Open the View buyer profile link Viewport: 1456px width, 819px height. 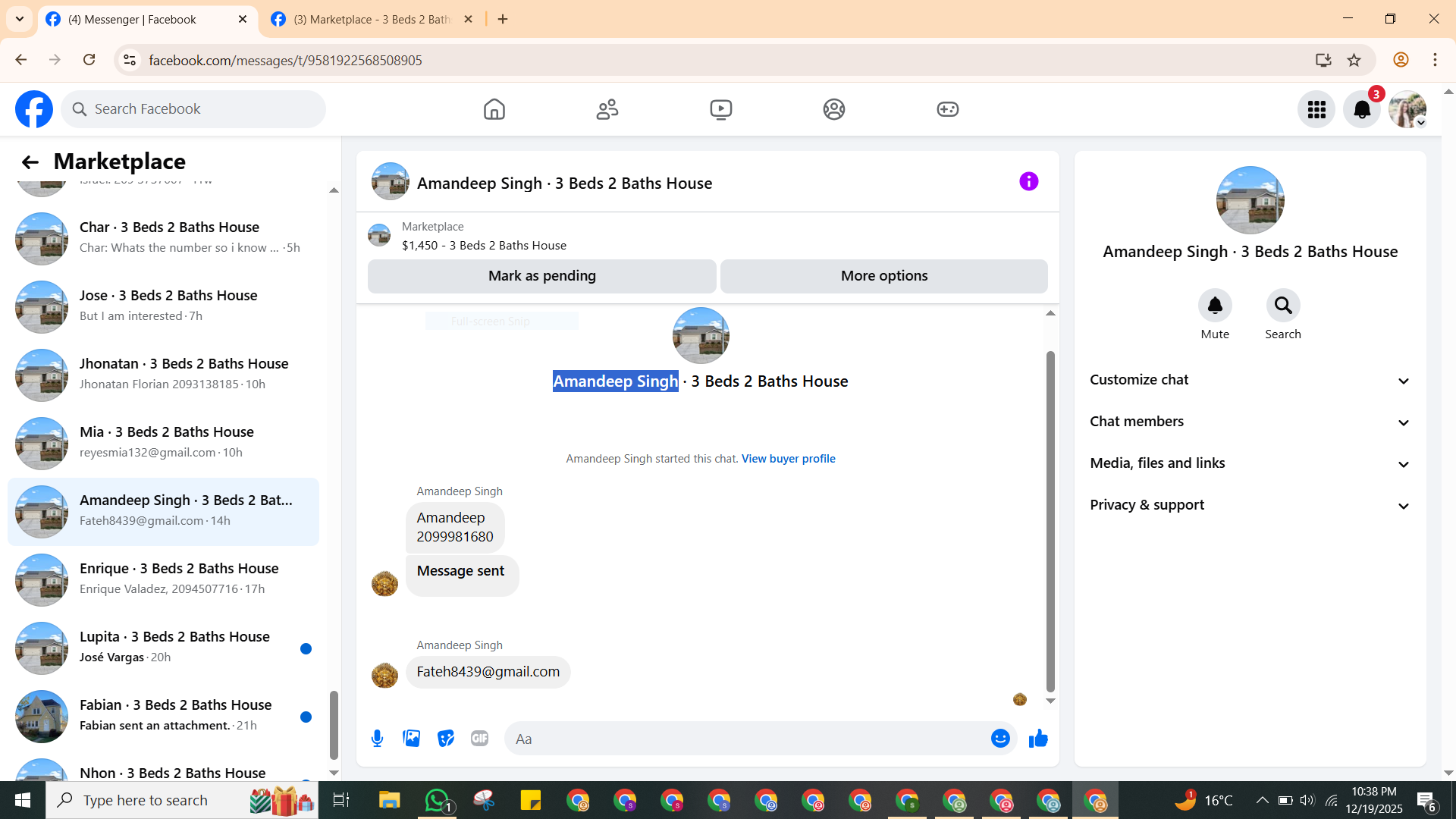click(x=788, y=459)
